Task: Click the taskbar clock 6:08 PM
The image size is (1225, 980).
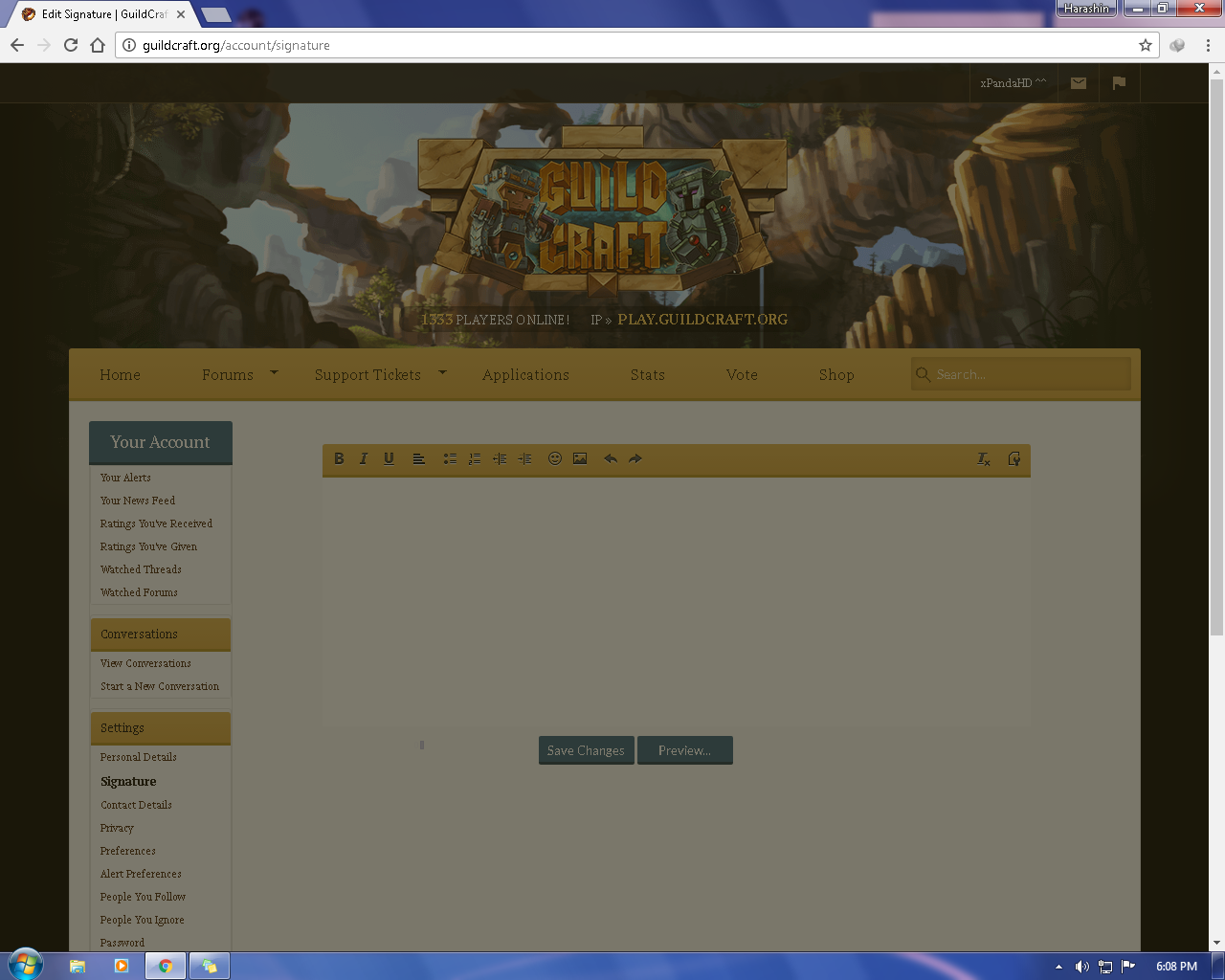Action: pyautogui.click(x=1176, y=967)
